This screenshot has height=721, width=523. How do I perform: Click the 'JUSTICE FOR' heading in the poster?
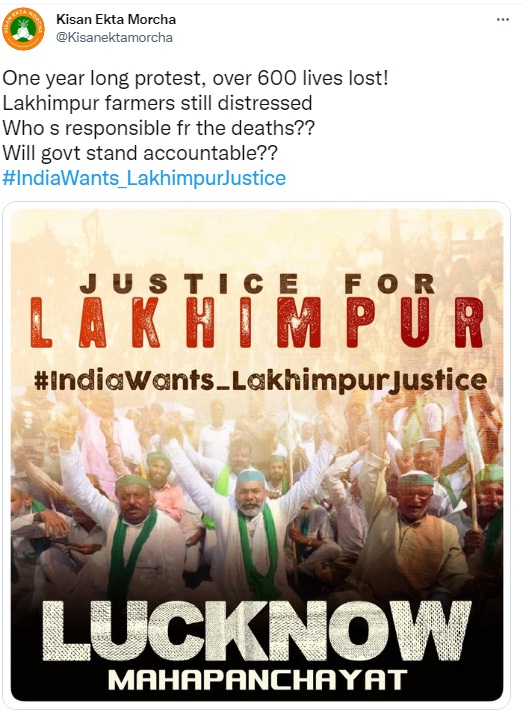258,283
